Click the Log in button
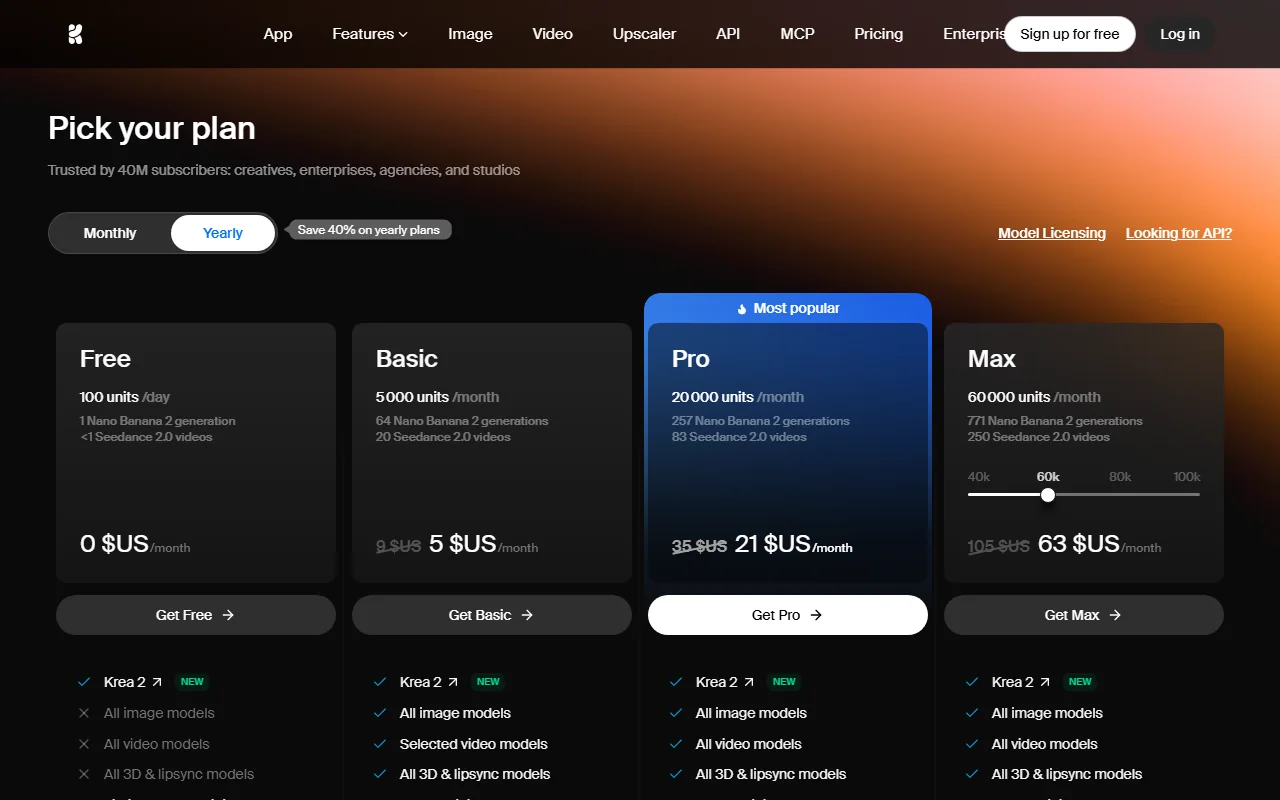 point(1180,34)
